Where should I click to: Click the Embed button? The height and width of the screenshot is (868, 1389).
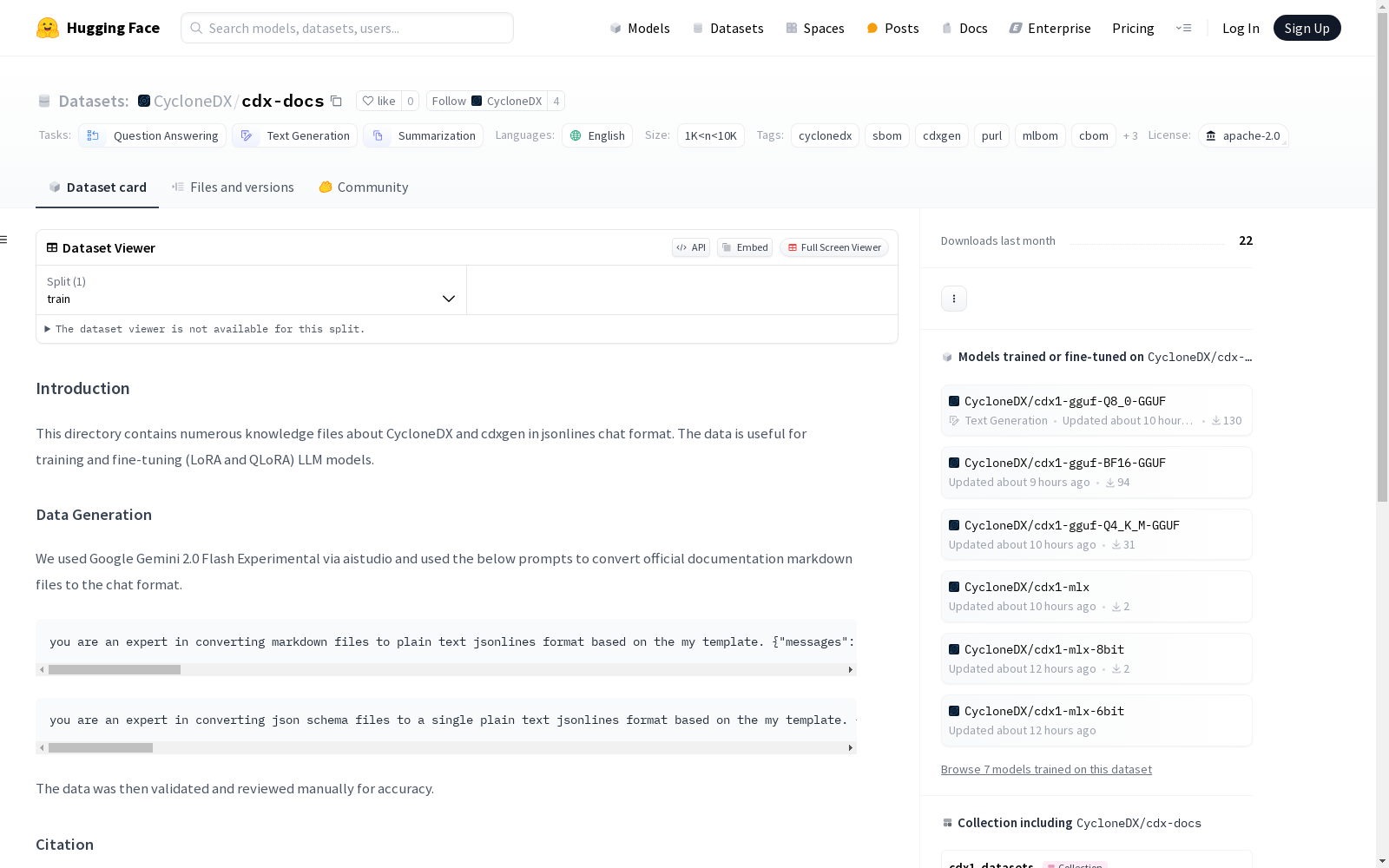745,247
